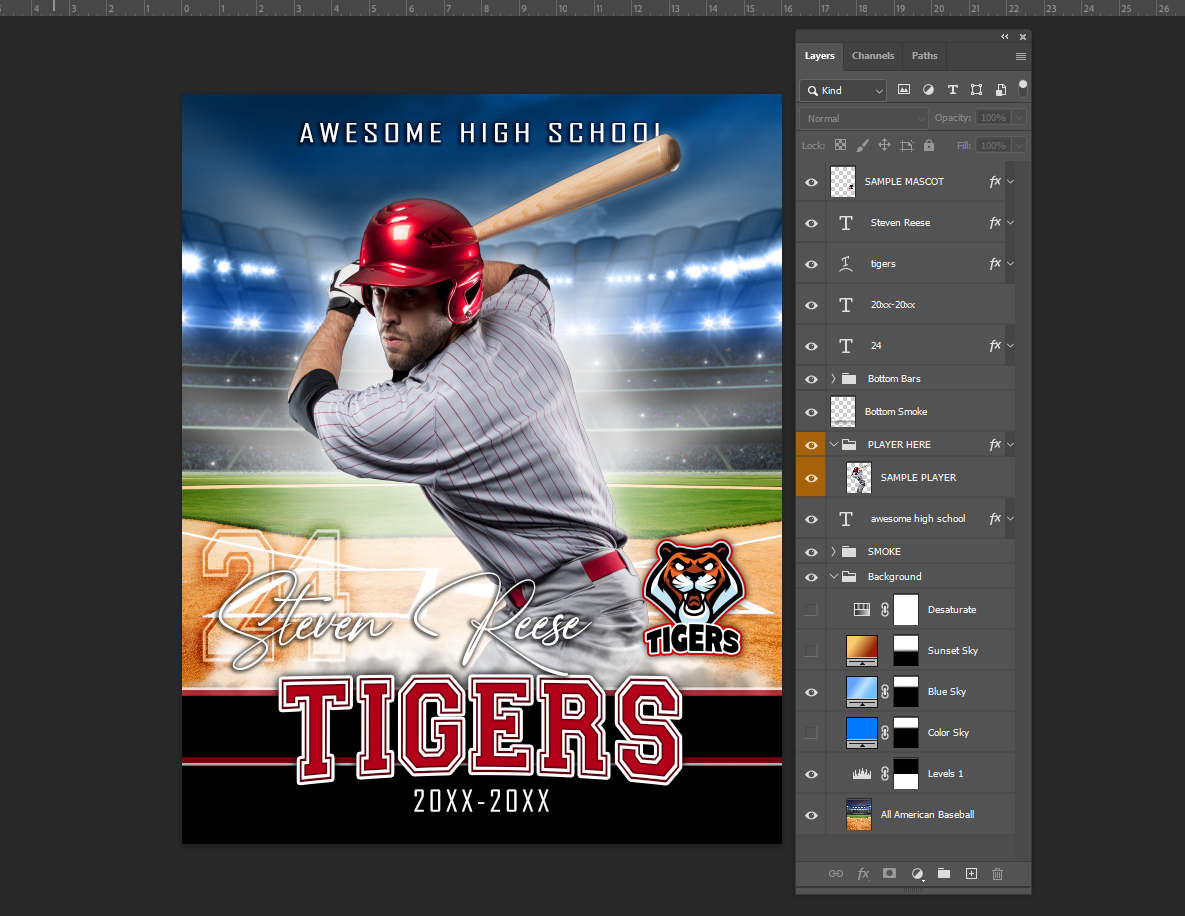The width and height of the screenshot is (1185, 916).
Task: Click fx badge on SAMPLE MASCOT layer
Action: click(x=995, y=181)
